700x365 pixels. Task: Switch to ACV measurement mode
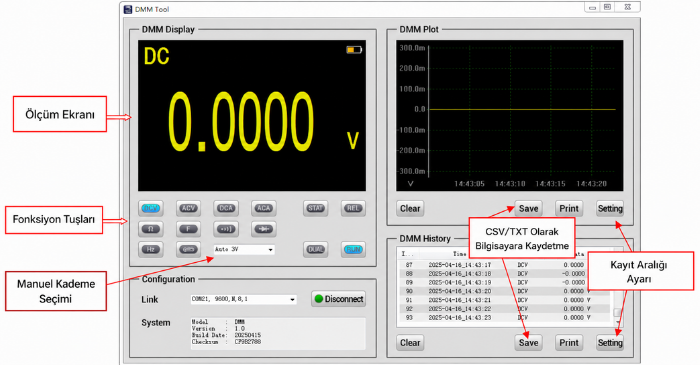[188, 208]
